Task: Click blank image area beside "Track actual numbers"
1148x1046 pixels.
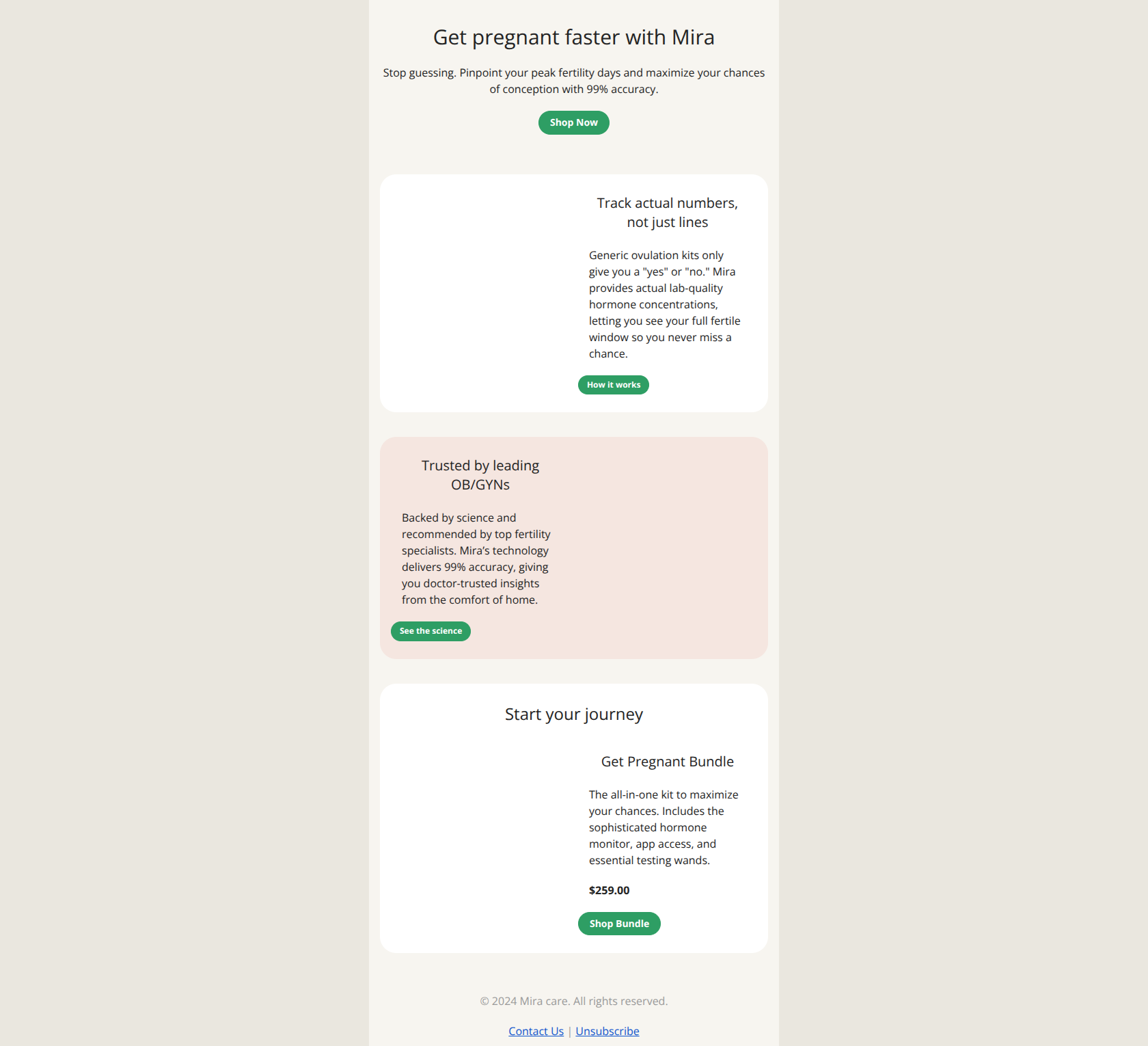Action: 480,293
